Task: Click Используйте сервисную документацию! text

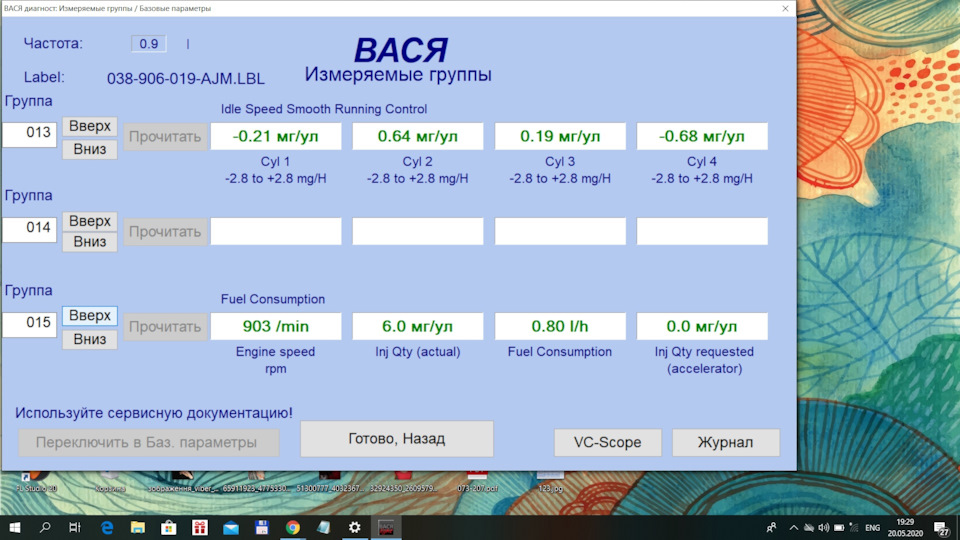Action: tap(154, 413)
